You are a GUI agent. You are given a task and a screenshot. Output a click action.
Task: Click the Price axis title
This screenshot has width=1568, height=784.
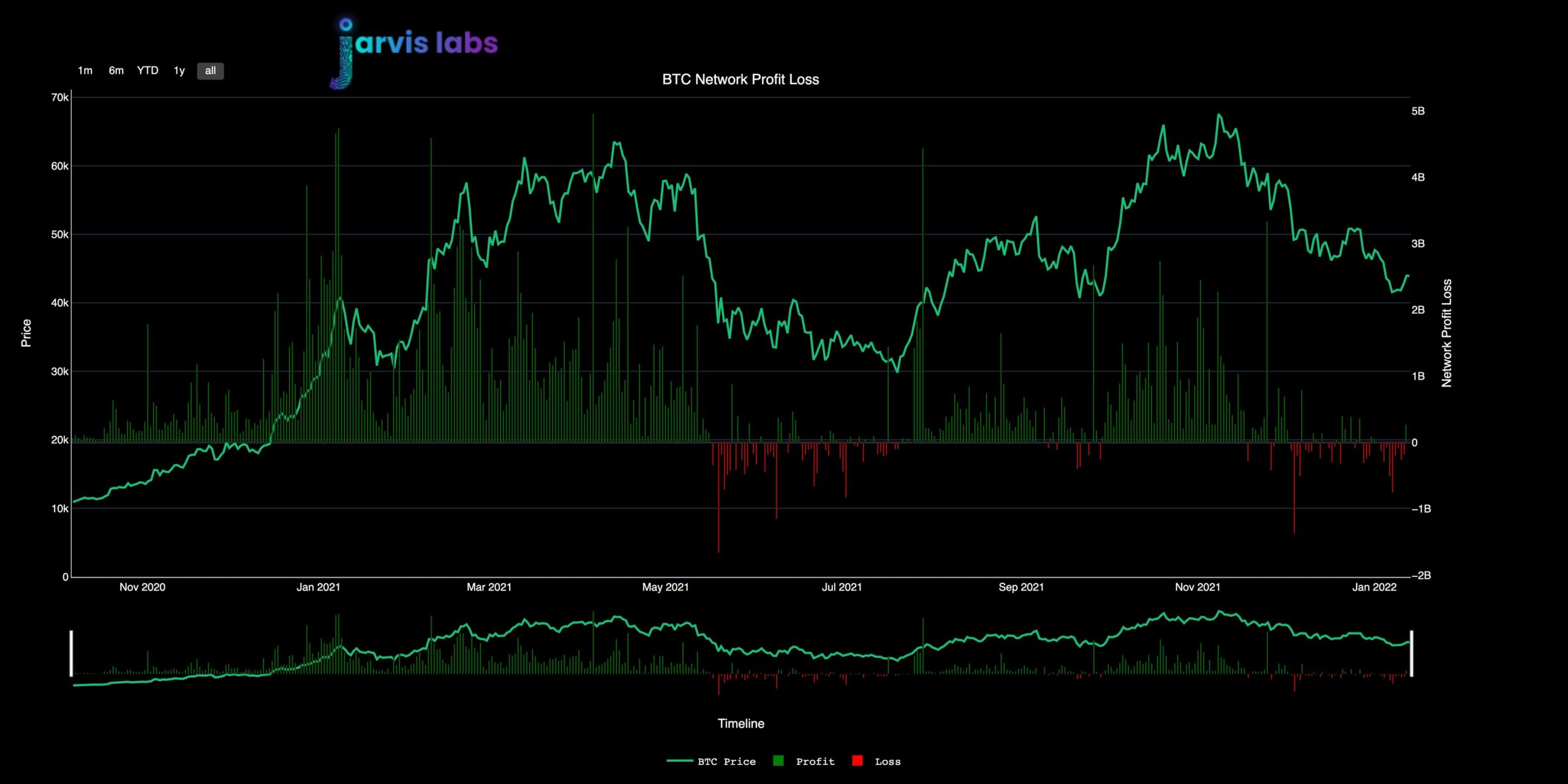(x=26, y=333)
